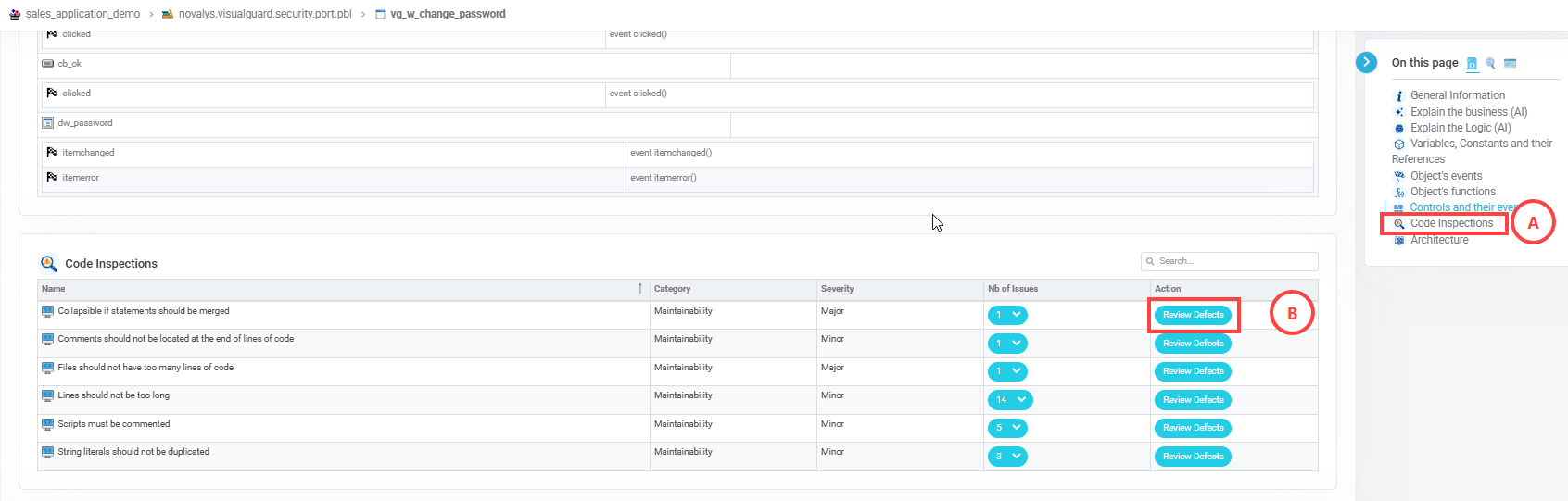Click the application icon at breadcrumb start
The height and width of the screenshot is (501, 1568).
pos(15,14)
